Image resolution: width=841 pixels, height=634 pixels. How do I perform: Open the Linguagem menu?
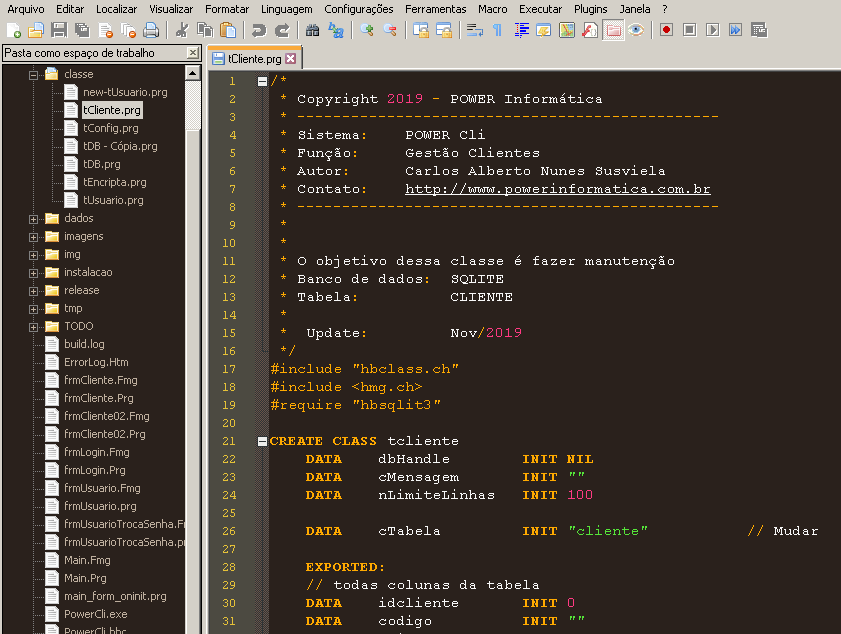pyautogui.click(x=286, y=9)
